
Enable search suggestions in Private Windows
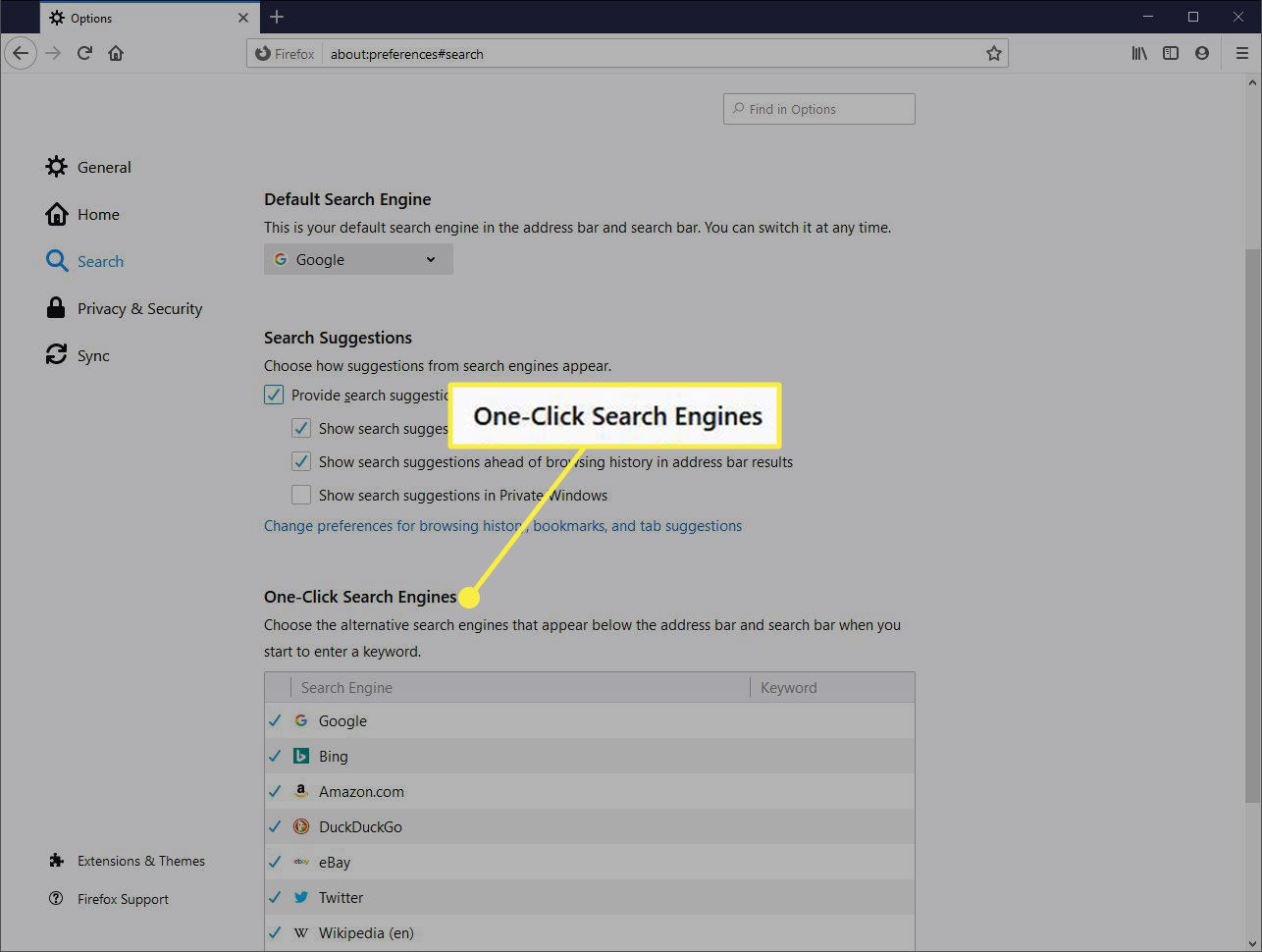click(301, 496)
